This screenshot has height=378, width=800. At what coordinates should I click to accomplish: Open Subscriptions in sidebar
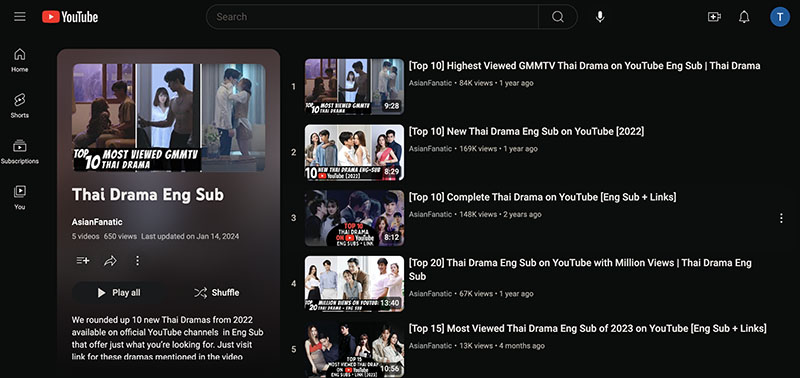click(20, 152)
